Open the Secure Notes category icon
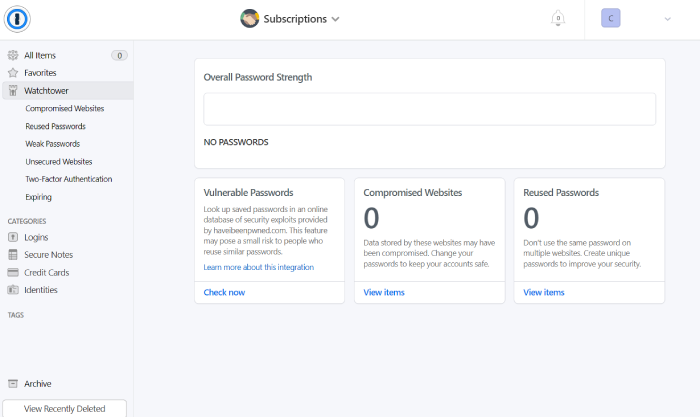Screen dimensions: 700x417 [13, 254]
